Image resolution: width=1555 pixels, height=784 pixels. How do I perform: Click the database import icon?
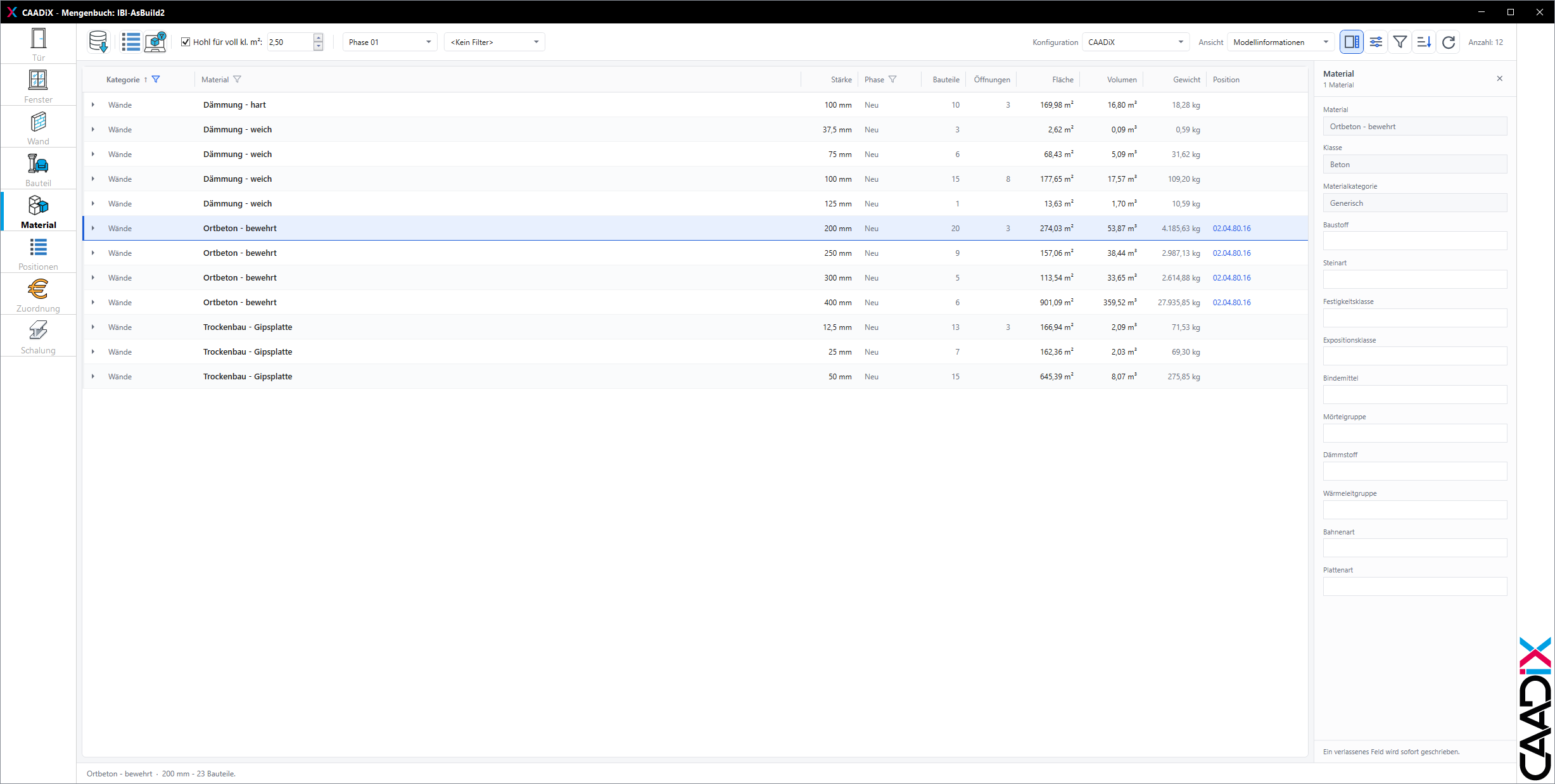coord(99,42)
